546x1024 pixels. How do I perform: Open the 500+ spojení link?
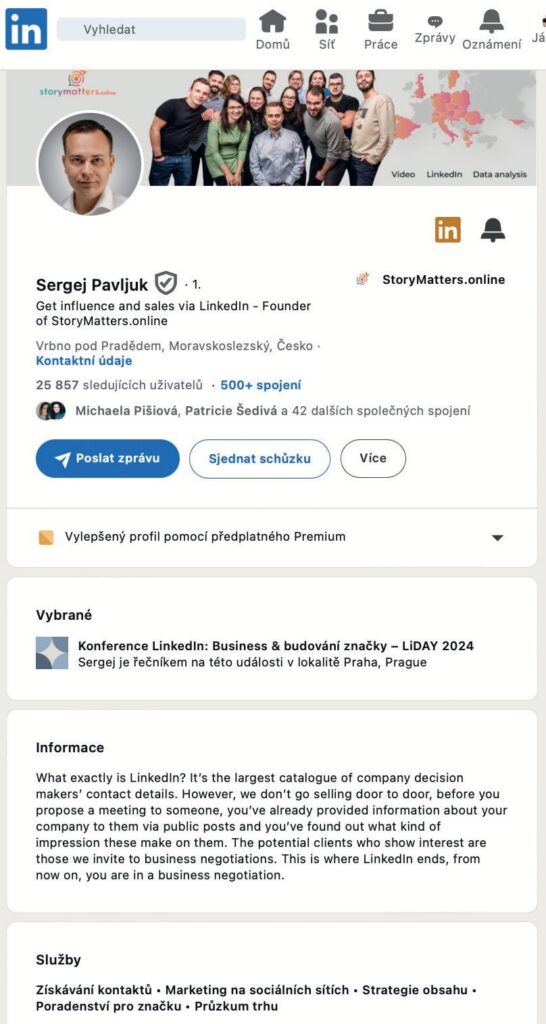pos(261,385)
